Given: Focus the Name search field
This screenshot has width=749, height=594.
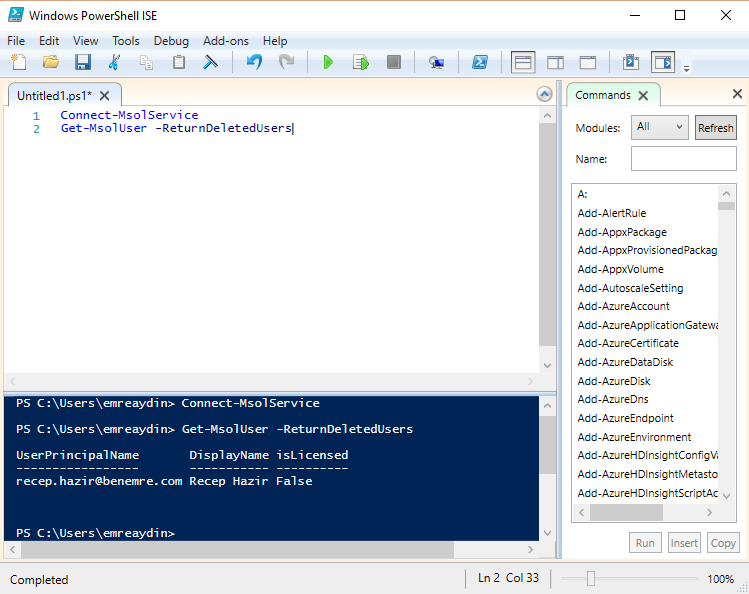Looking at the screenshot, I should (x=684, y=159).
